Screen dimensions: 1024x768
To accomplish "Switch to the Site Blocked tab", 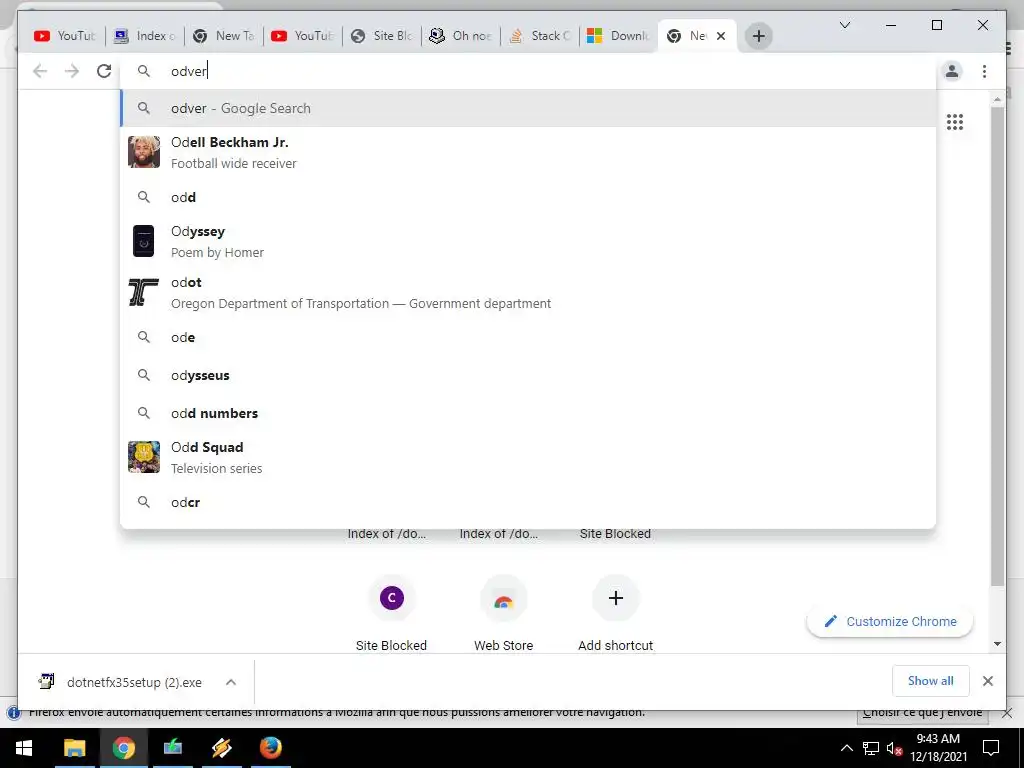I will [382, 36].
